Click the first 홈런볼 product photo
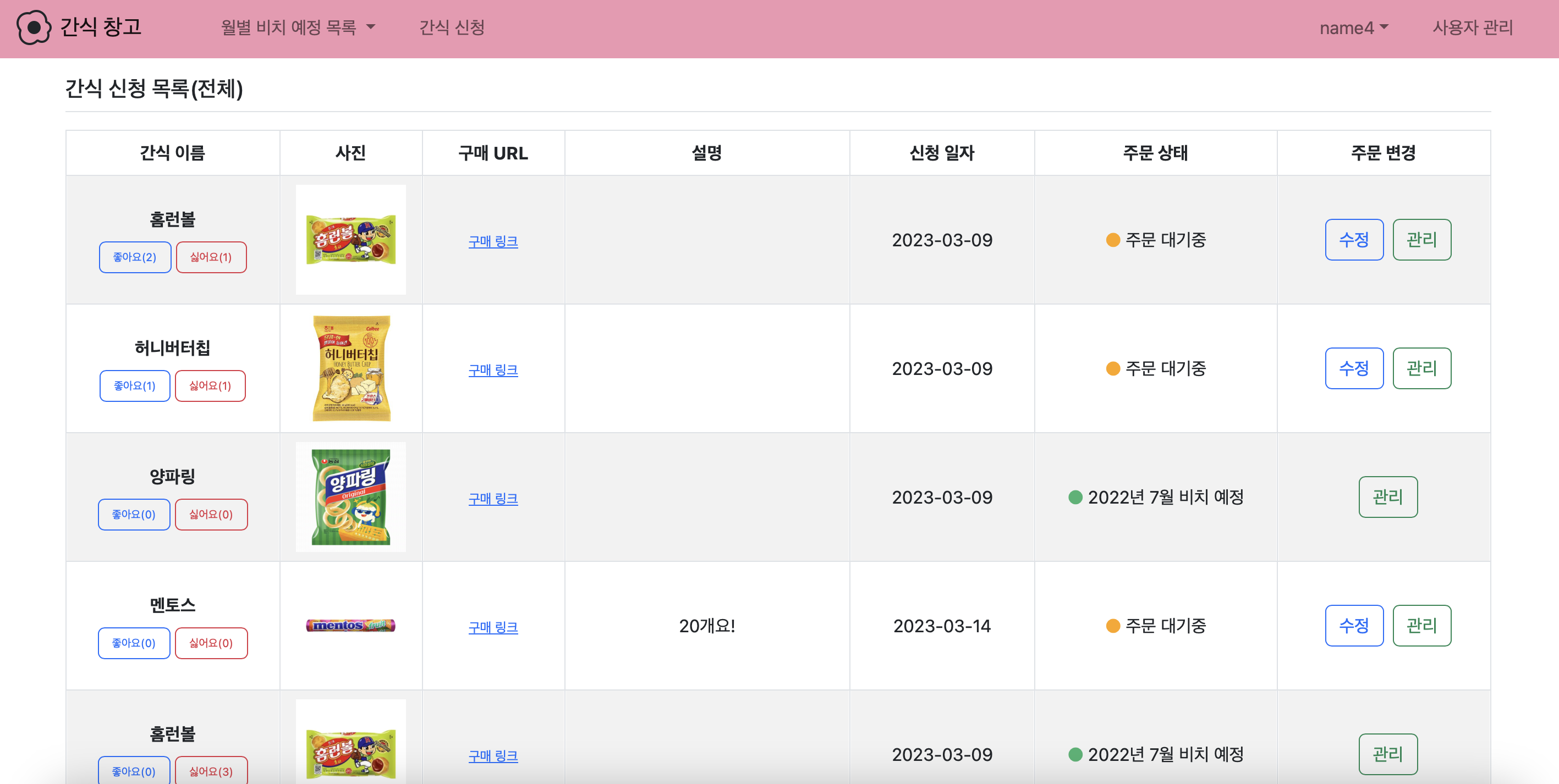Viewport: 1559px width, 784px height. [350, 240]
